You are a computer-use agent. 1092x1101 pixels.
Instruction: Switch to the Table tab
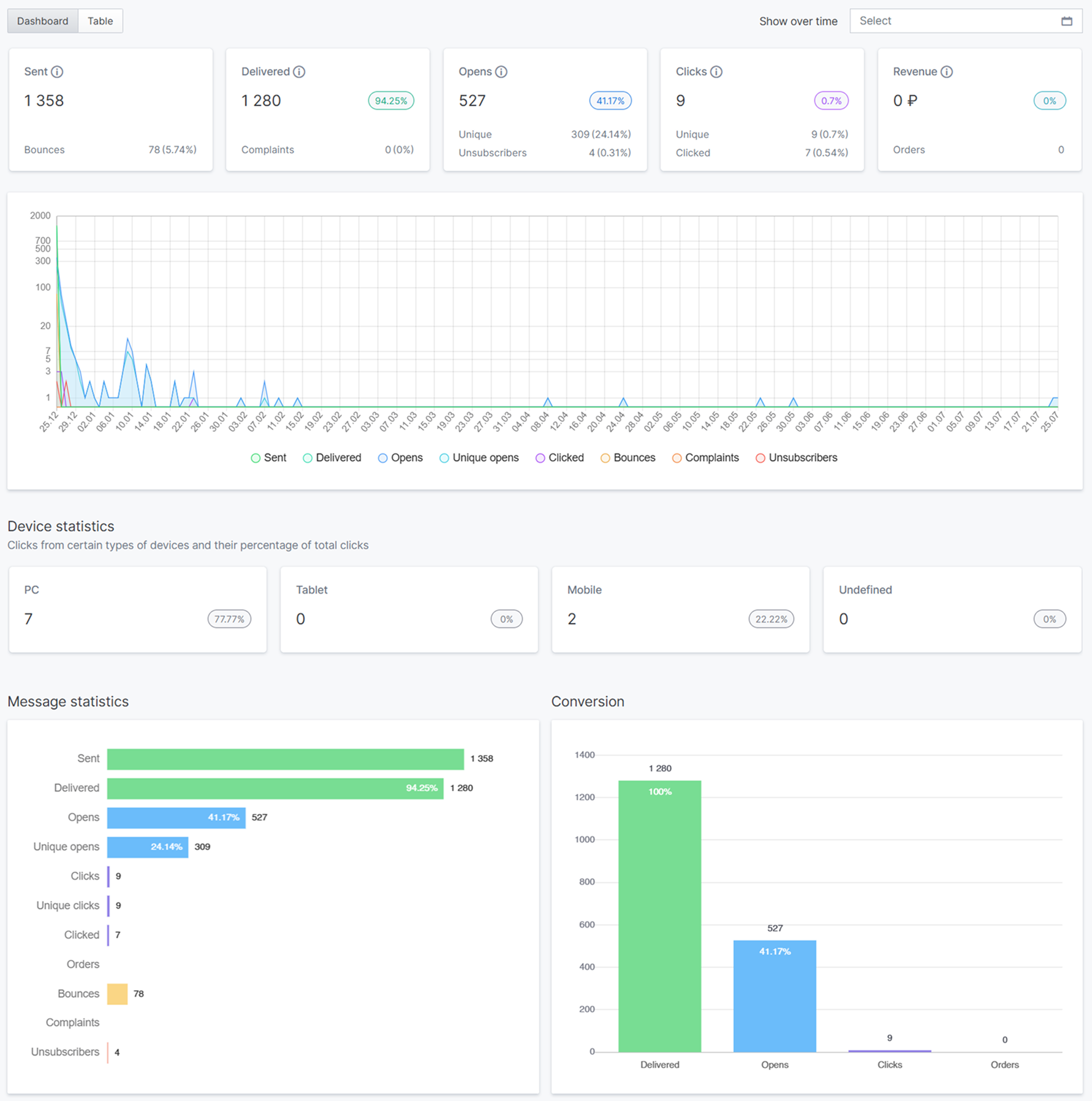100,21
